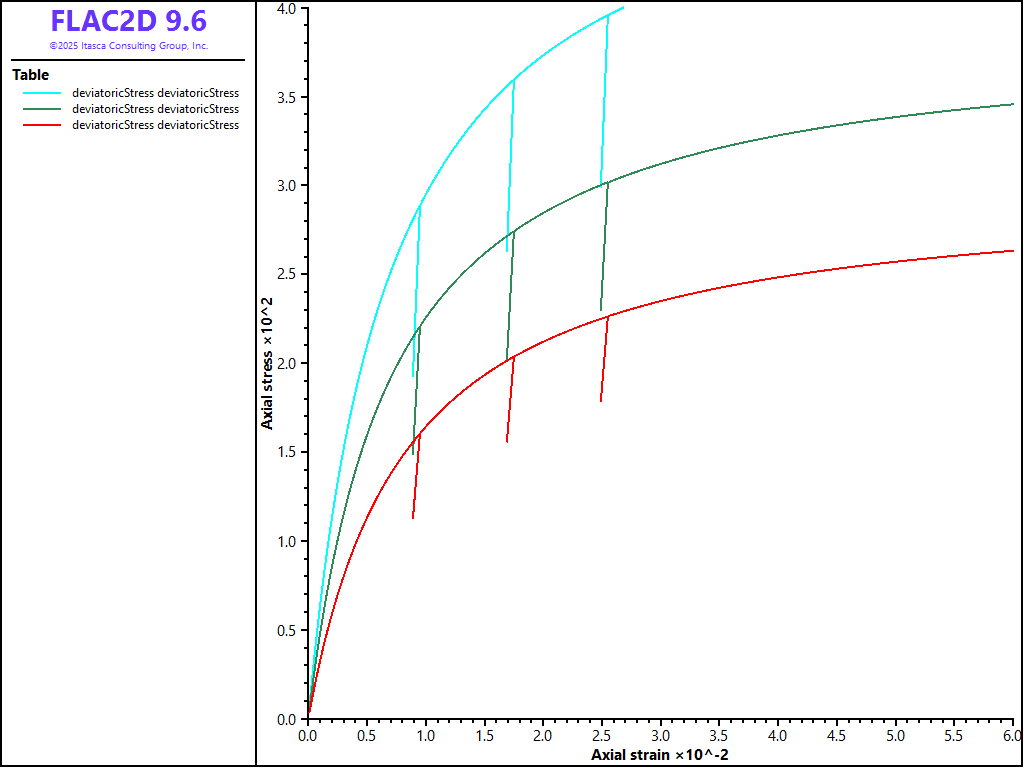Viewport: 1024px width, 768px height.
Task: Click the 6.0 tick label on x-axis
Action: 1012,735
